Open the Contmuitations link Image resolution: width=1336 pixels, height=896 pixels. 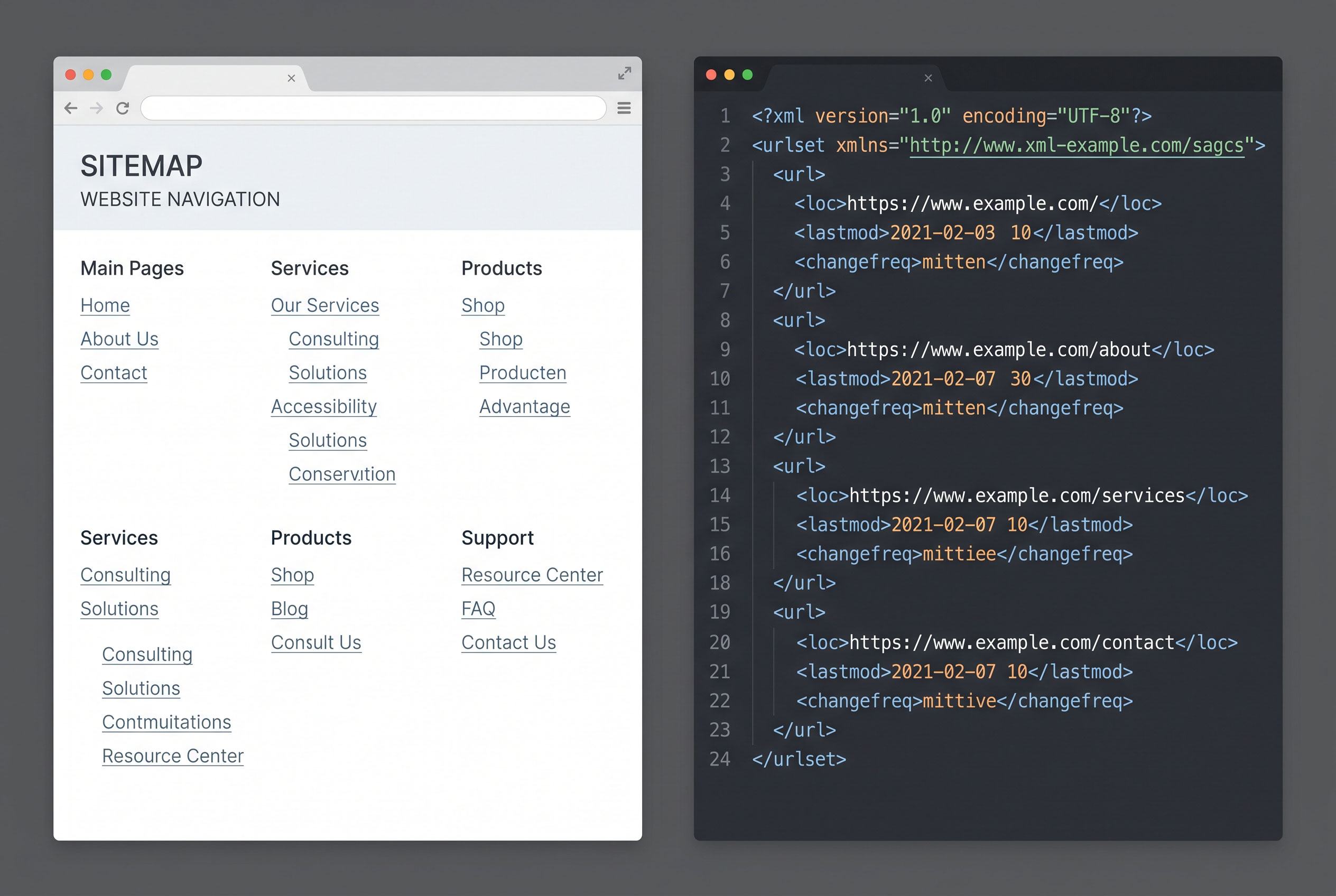[x=166, y=722]
